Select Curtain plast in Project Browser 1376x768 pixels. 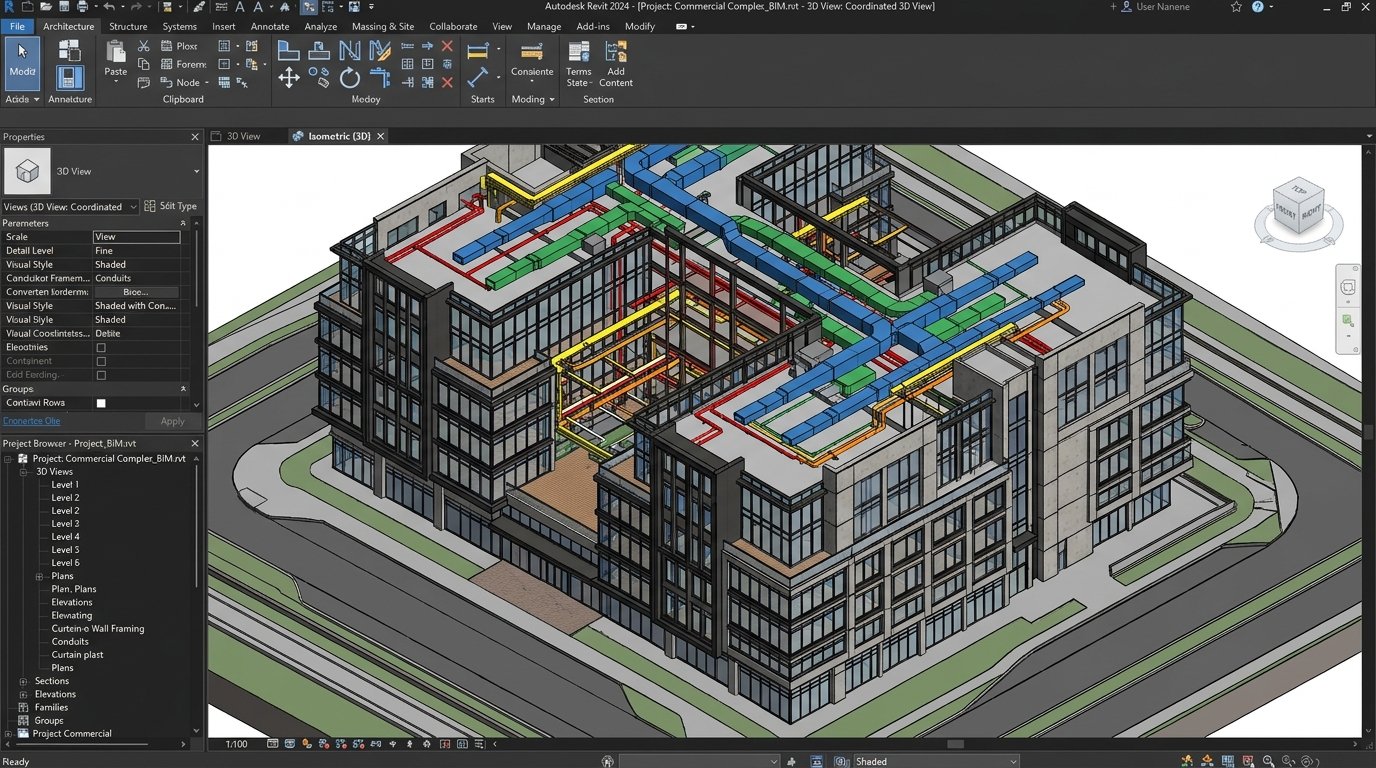click(x=78, y=655)
